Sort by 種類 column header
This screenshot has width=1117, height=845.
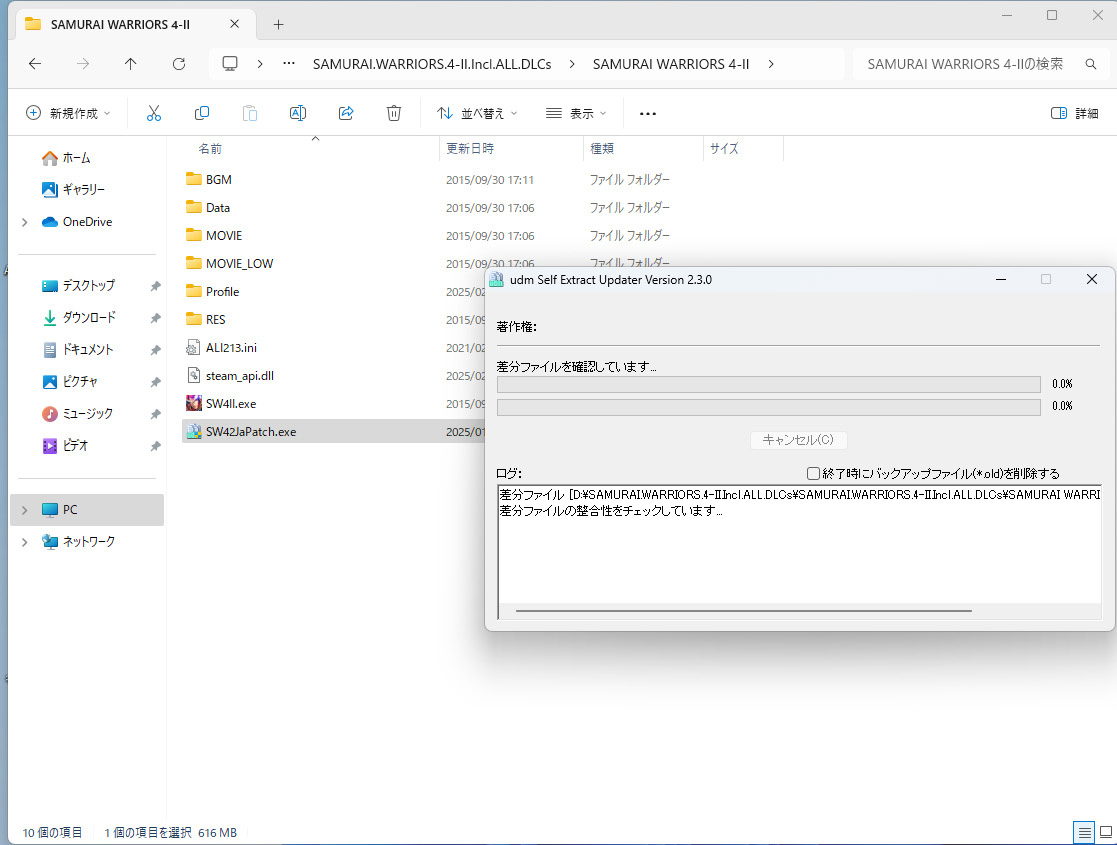[x=602, y=149]
